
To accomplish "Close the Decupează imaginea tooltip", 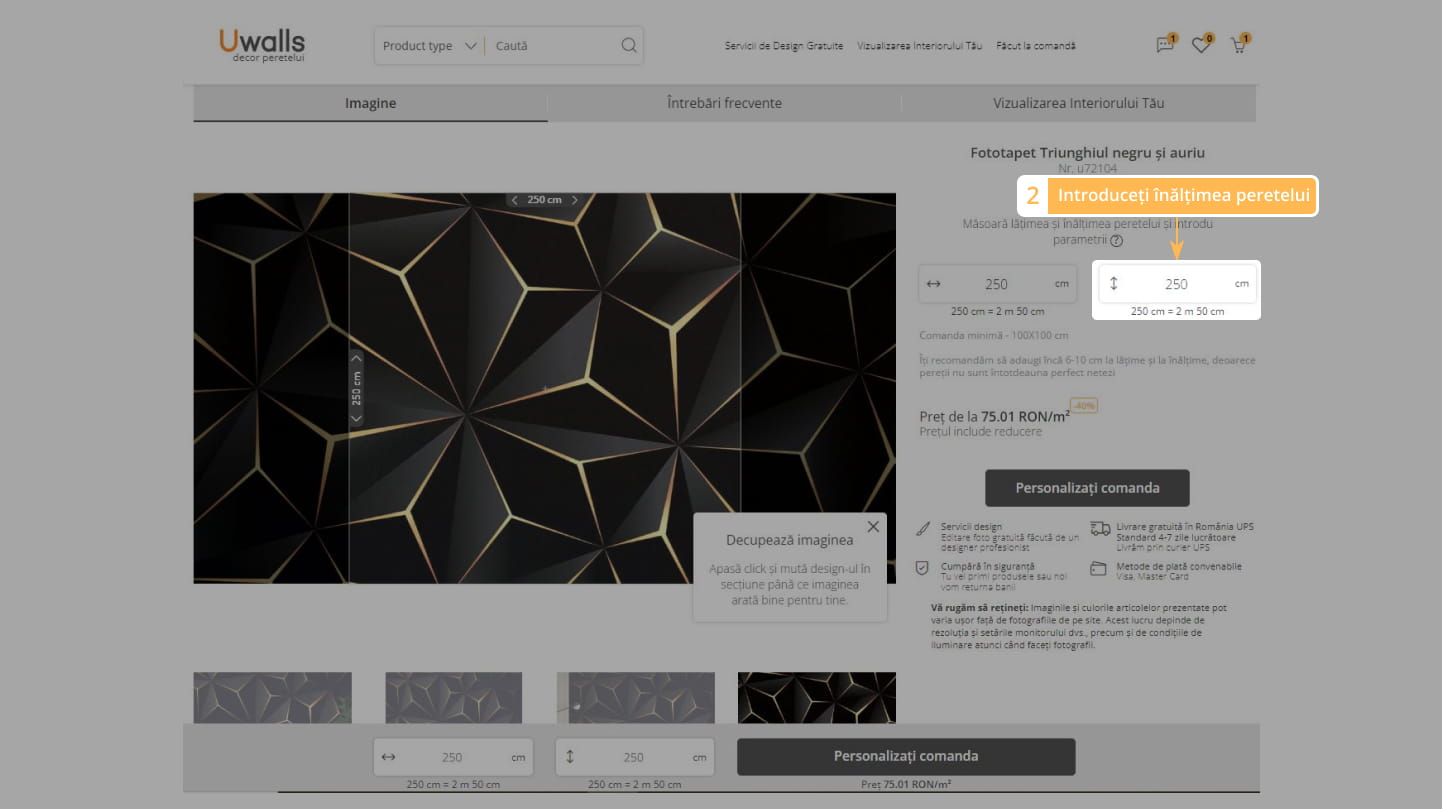I will 873,526.
